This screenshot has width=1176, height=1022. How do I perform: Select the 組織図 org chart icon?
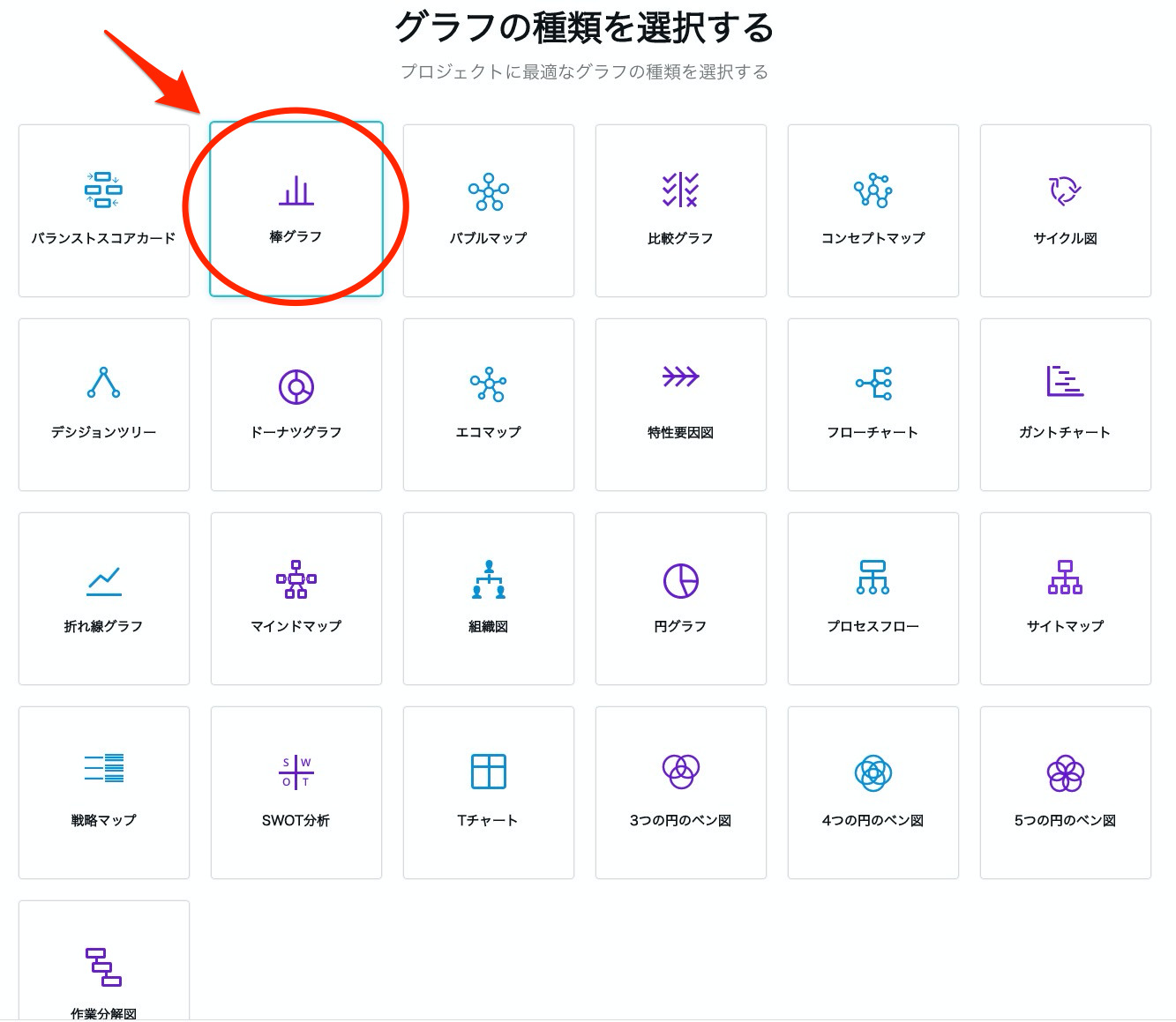489,579
